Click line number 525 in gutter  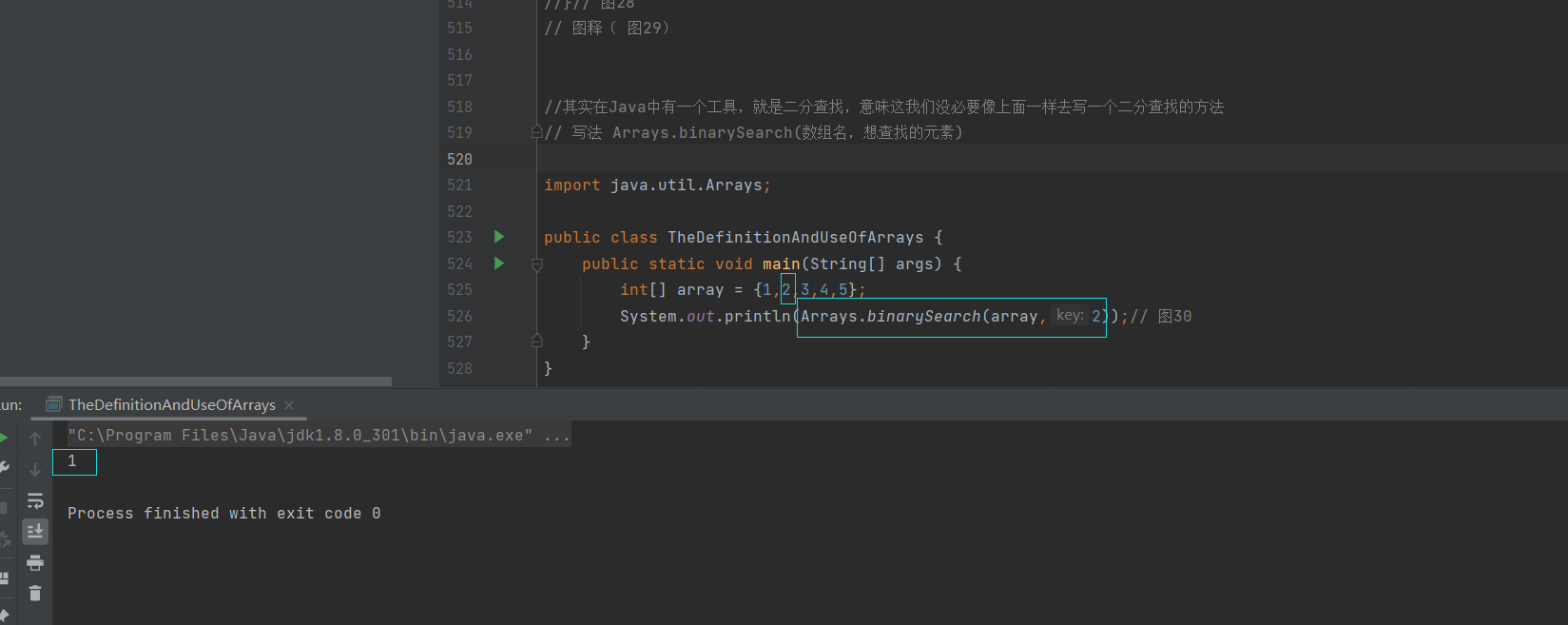(x=459, y=290)
